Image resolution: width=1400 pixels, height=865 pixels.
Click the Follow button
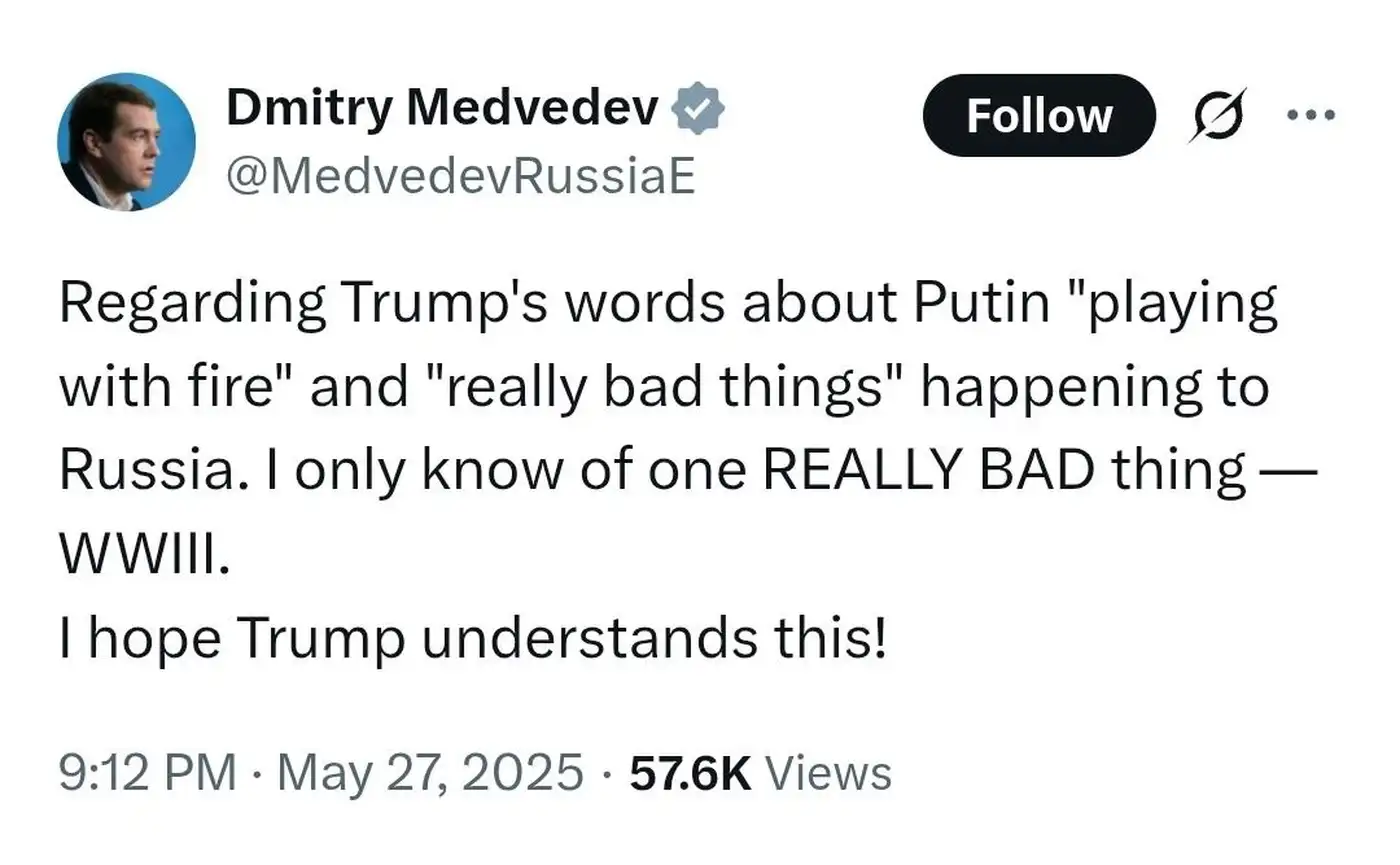(x=1038, y=116)
